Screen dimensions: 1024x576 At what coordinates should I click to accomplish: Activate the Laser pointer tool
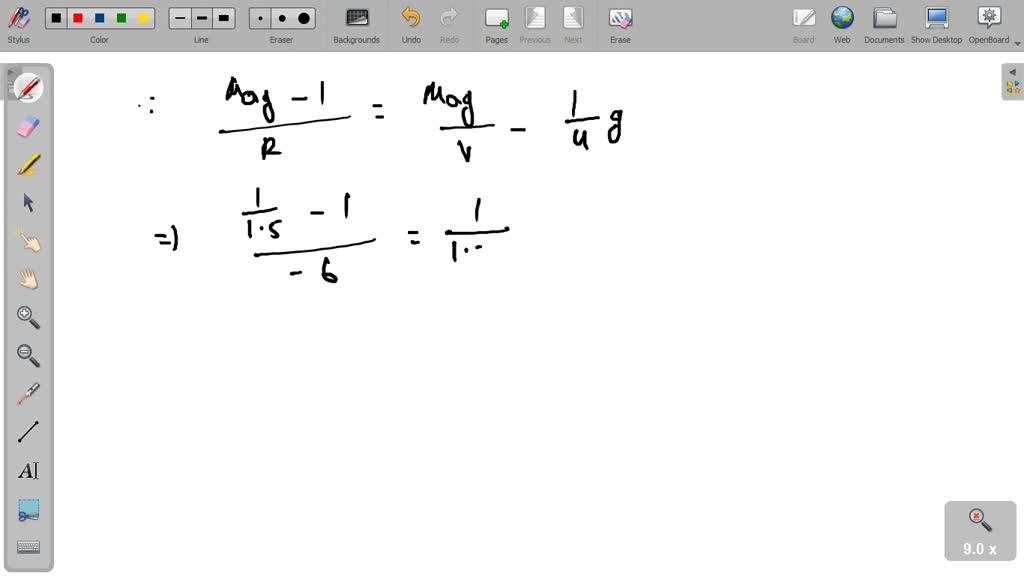(28, 393)
